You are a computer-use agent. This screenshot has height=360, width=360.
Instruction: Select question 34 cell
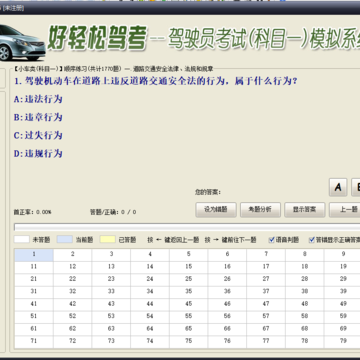(150, 292)
